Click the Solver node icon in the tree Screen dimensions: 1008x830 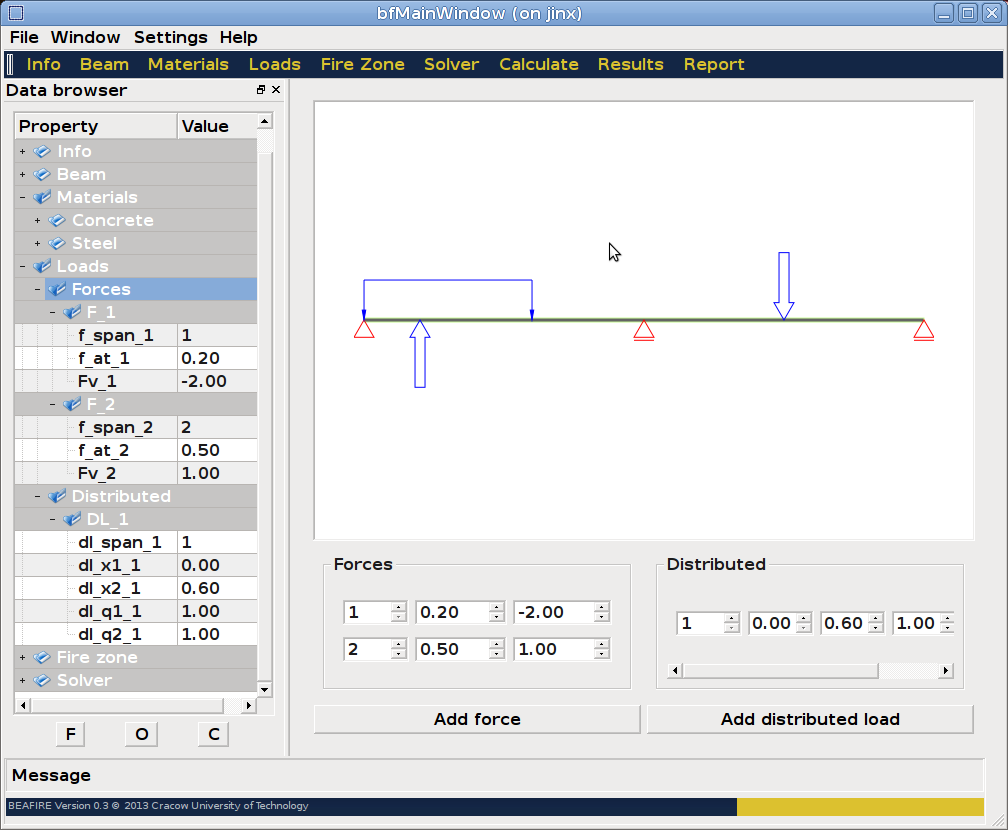[x=42, y=681]
